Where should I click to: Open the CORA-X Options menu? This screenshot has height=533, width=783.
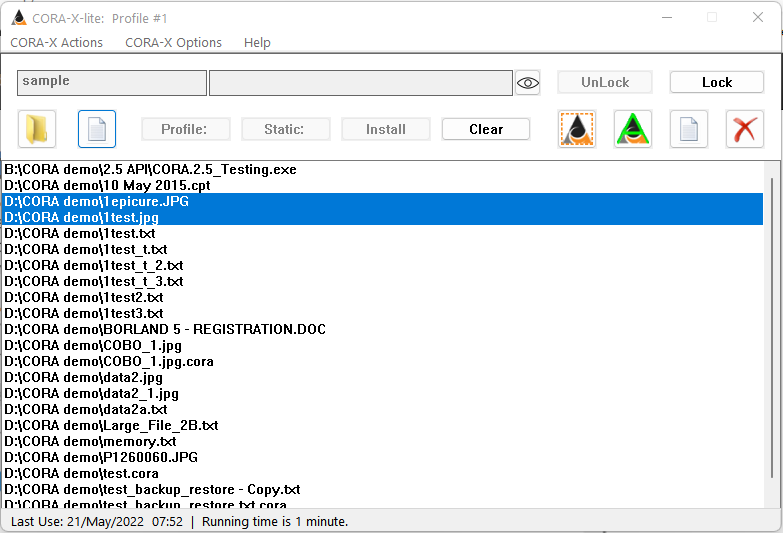pos(173,43)
